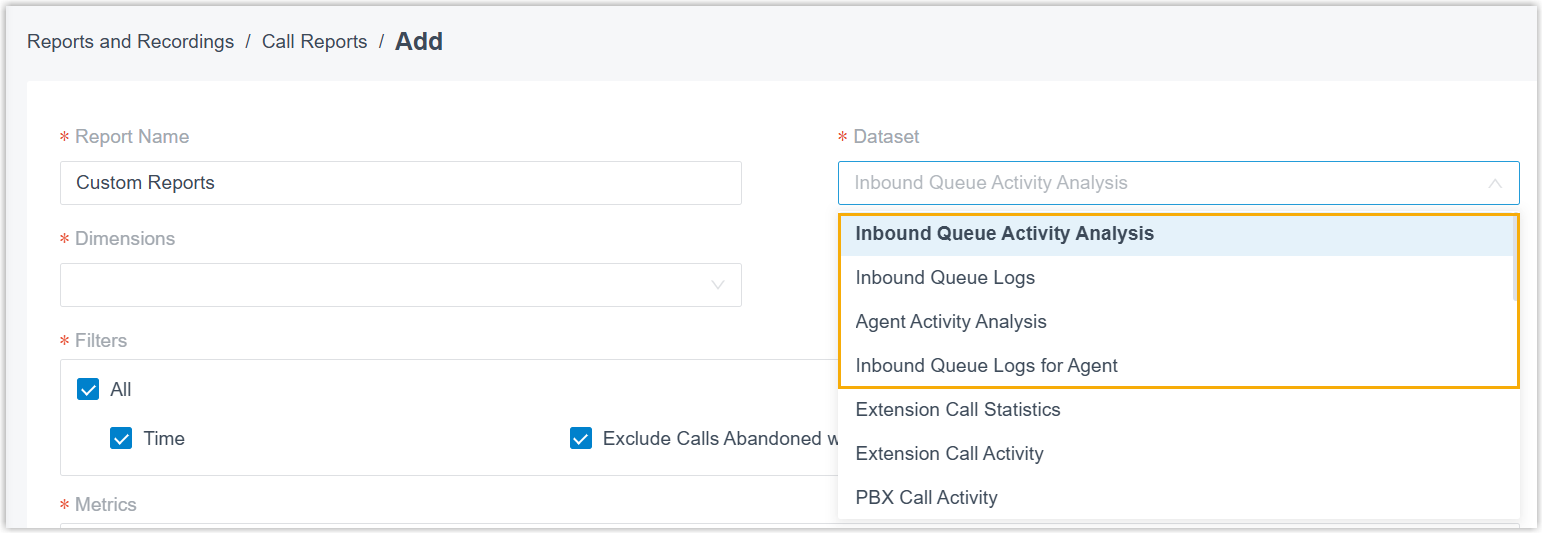Image resolution: width=1543 pixels, height=534 pixels.
Task: Click the Dimensions dropdown chevron
Action: tap(717, 285)
